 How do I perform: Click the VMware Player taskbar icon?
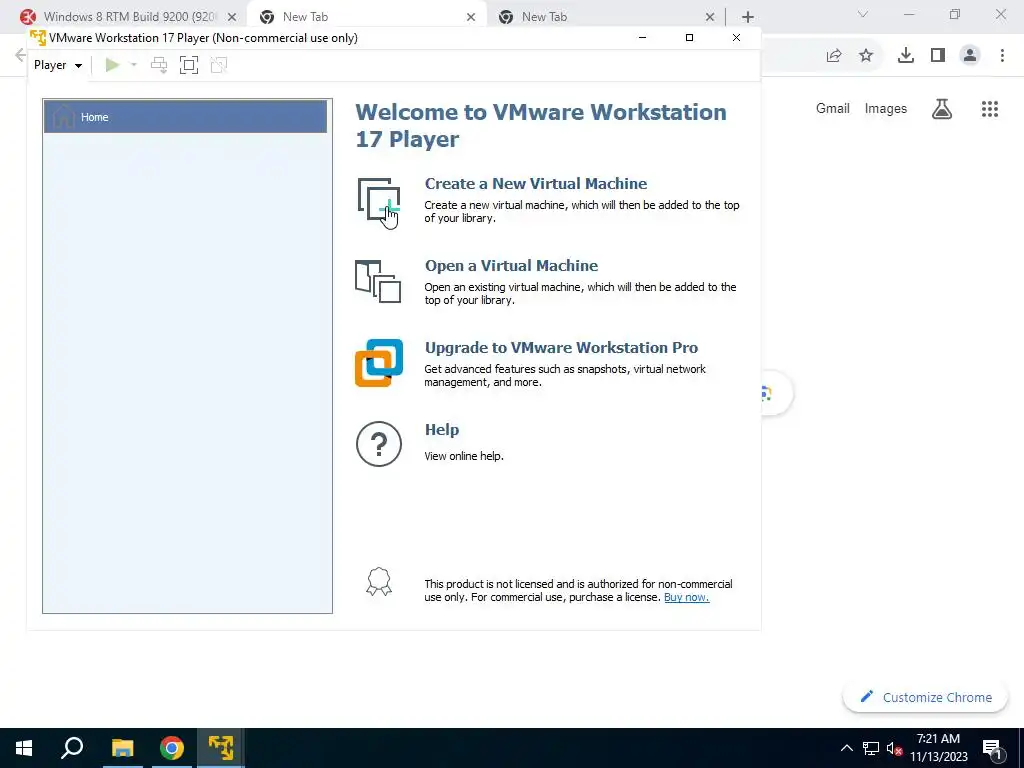(221, 748)
